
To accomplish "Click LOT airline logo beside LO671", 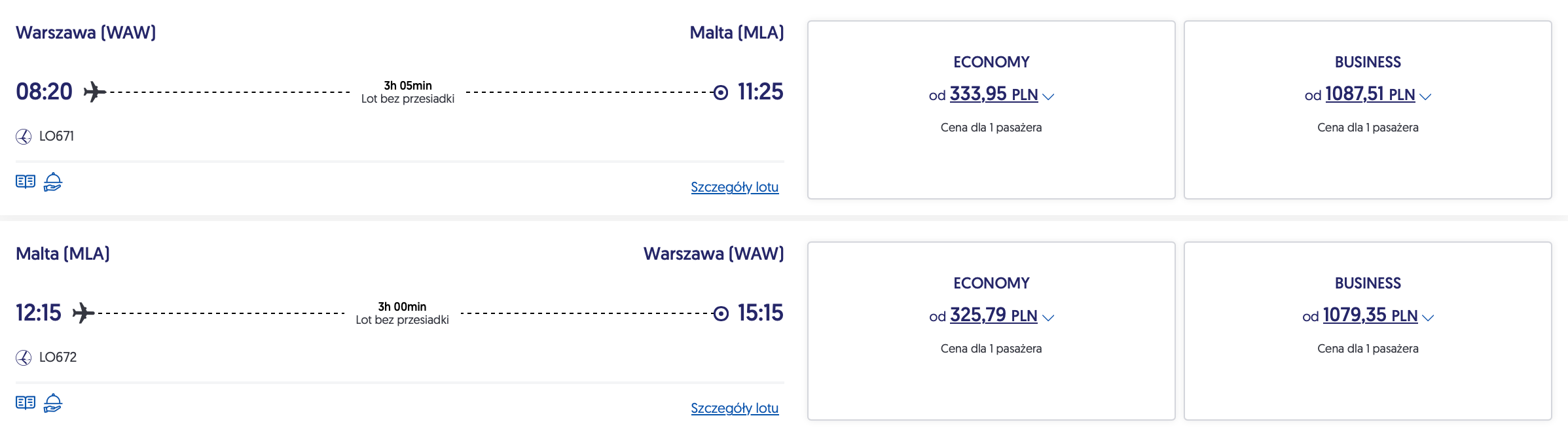I will point(24,137).
